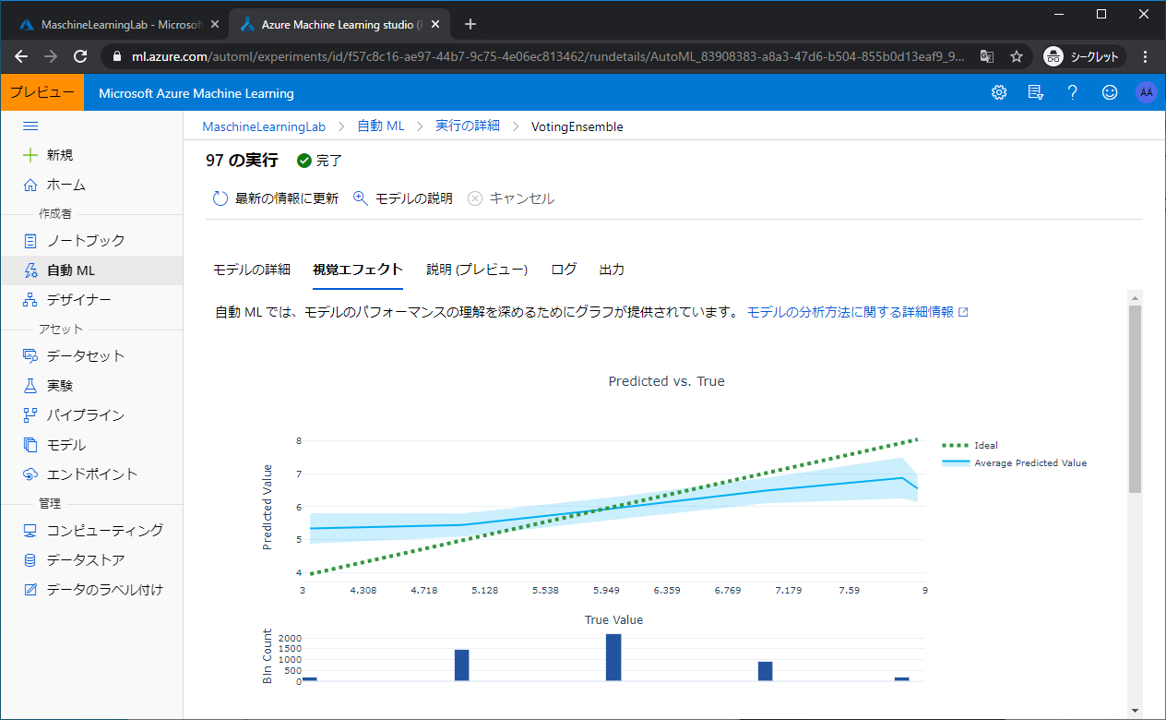1166x720 pixels.
Task: Collapse the sidebar with hamburger menu icon
Action: point(30,126)
